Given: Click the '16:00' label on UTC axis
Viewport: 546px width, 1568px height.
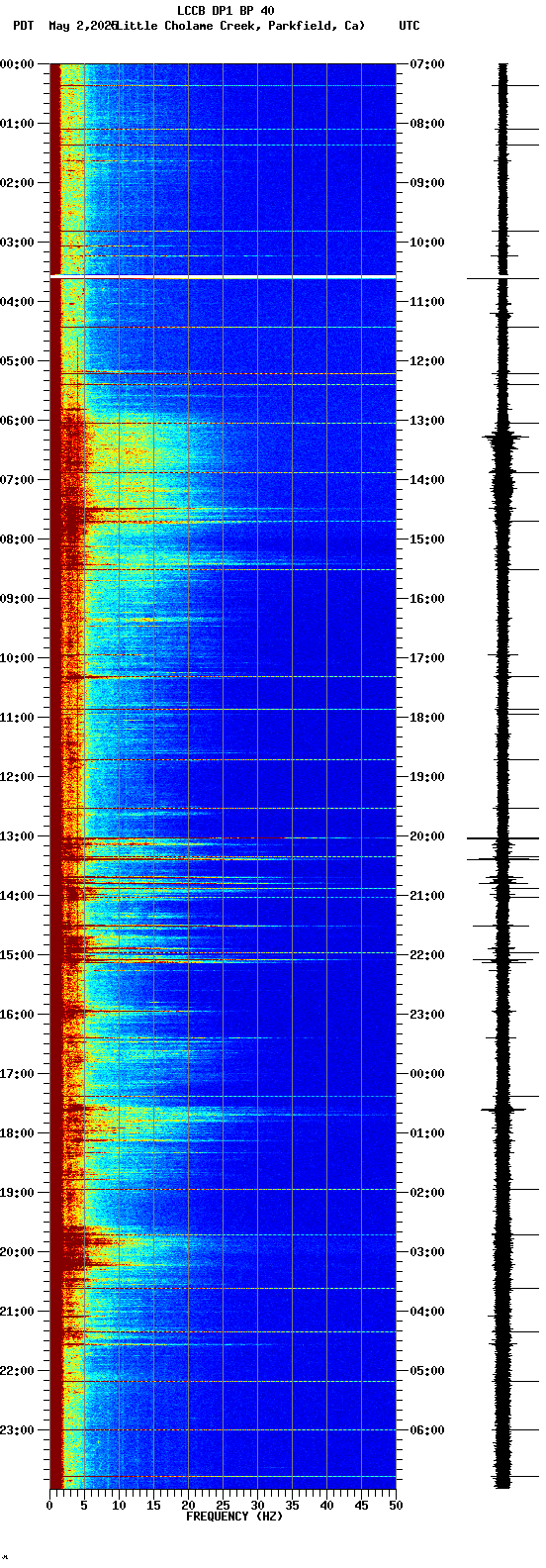Looking at the screenshot, I should click(x=427, y=599).
